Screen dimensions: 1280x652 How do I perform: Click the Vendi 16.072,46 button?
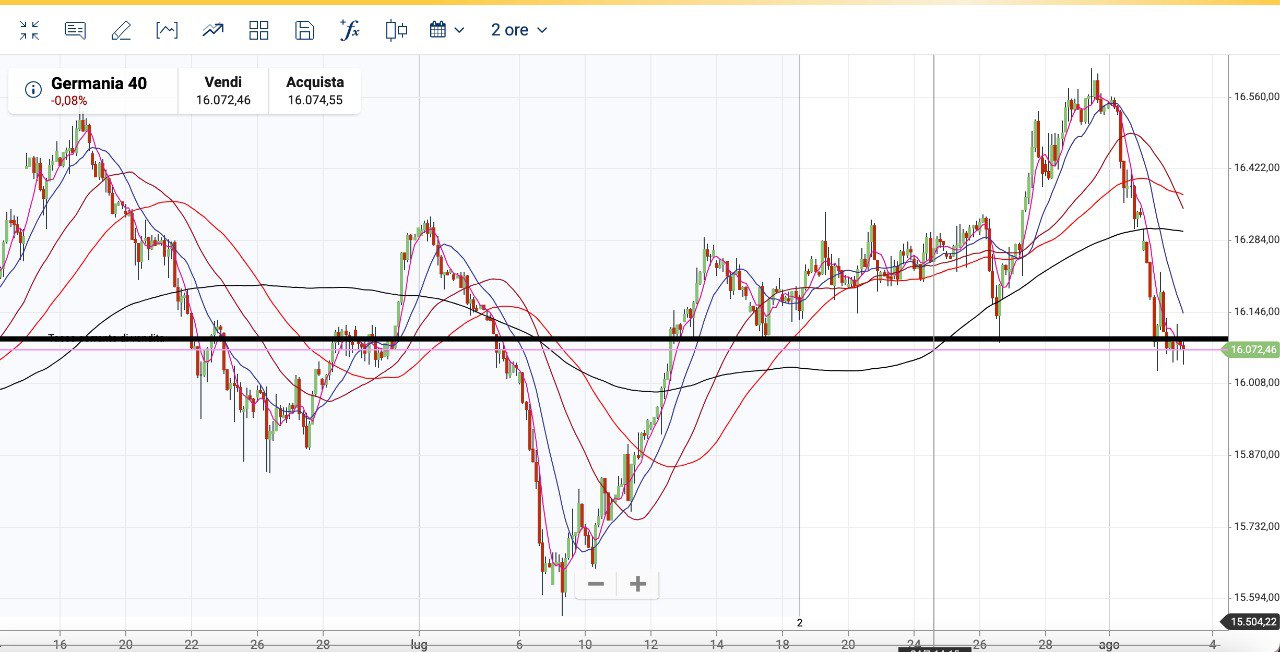click(223, 91)
